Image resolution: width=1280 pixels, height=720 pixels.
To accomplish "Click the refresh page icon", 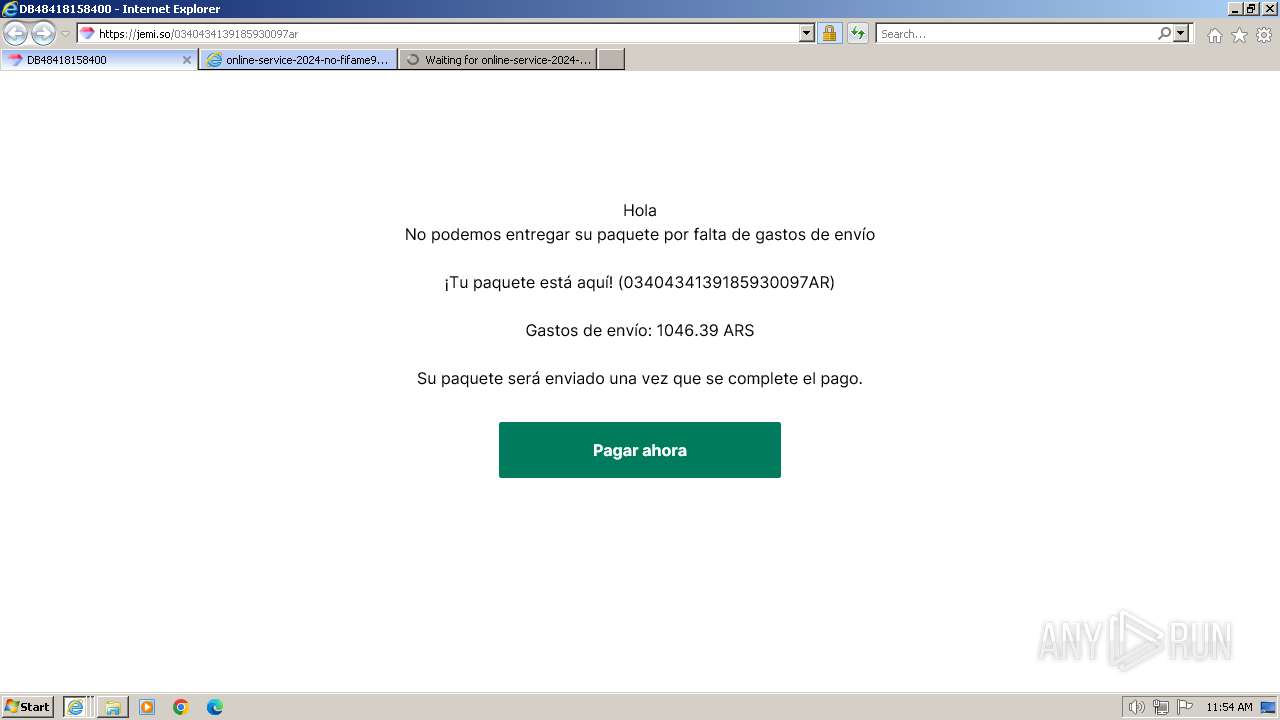I will [858, 34].
